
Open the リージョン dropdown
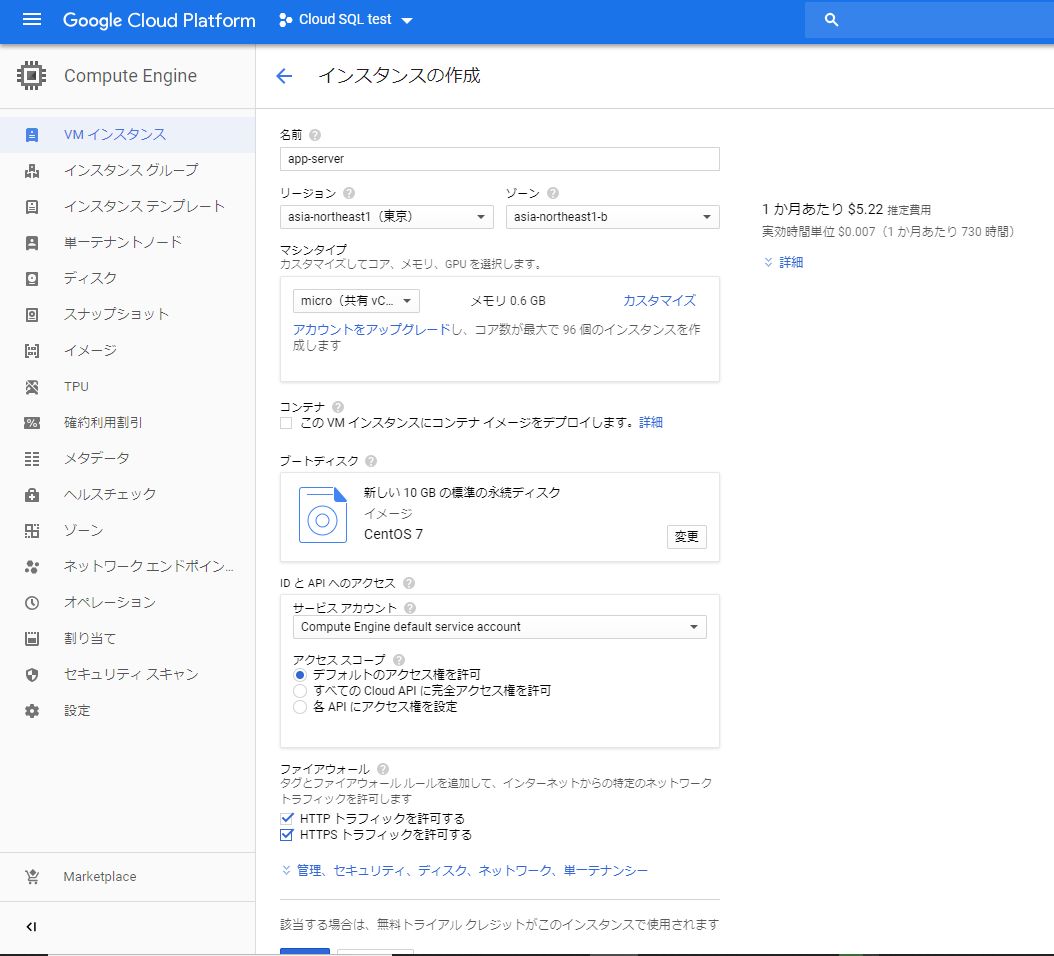[387, 217]
